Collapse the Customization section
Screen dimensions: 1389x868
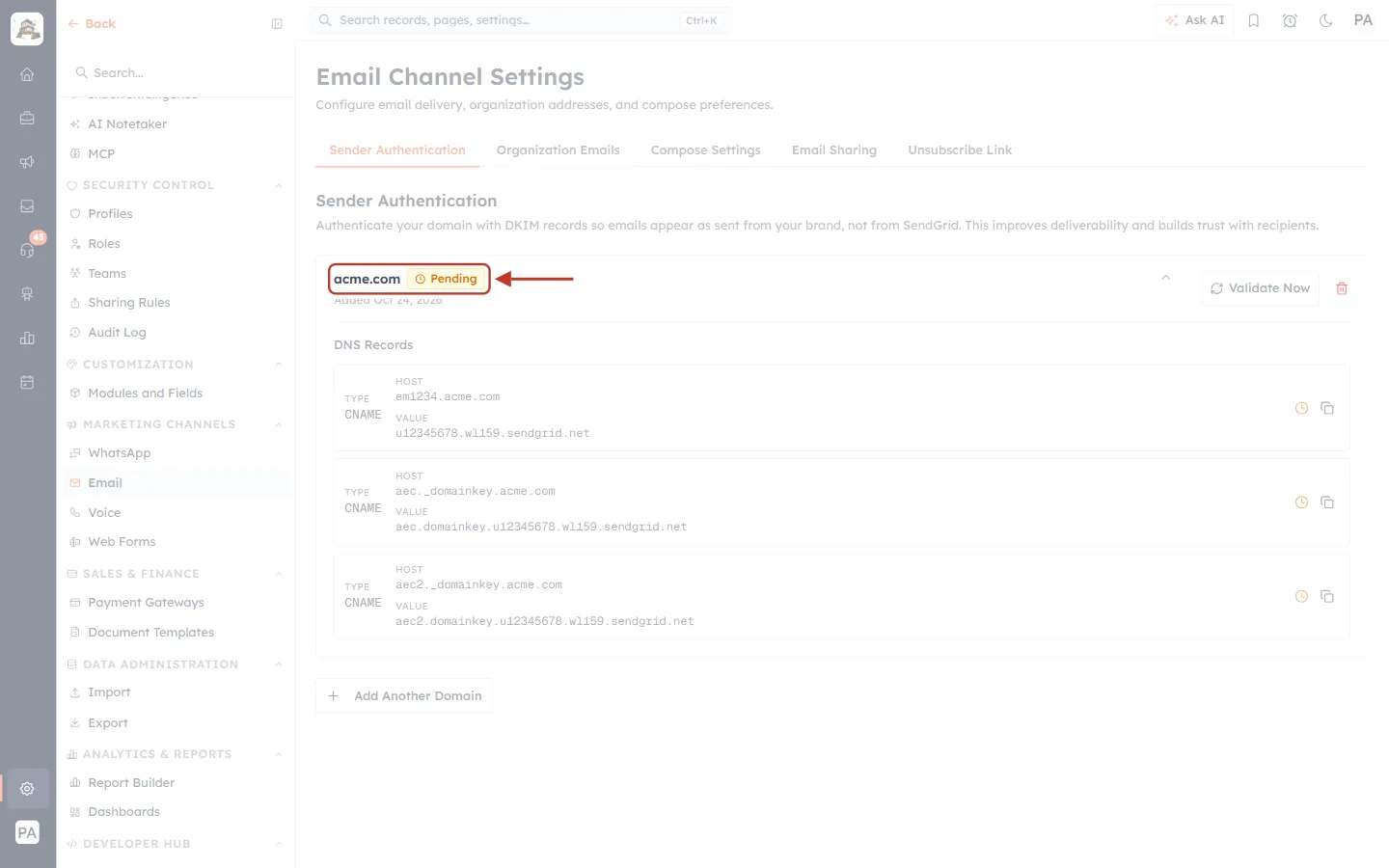tap(279, 365)
